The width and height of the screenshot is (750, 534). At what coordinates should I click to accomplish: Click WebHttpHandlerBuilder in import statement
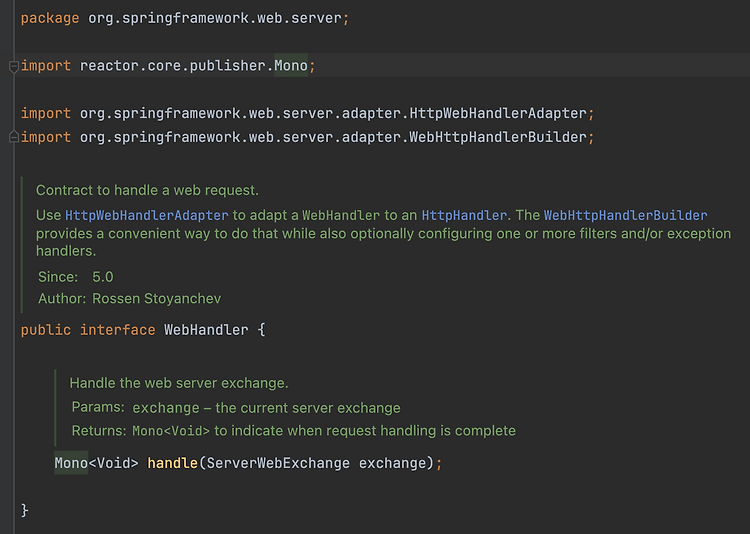pos(498,137)
